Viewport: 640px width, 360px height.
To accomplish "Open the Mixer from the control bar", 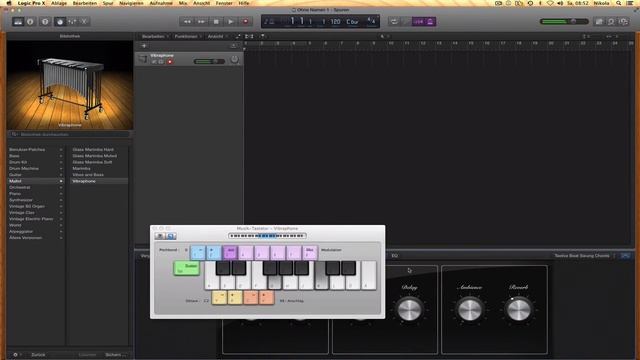I will click(72, 22).
